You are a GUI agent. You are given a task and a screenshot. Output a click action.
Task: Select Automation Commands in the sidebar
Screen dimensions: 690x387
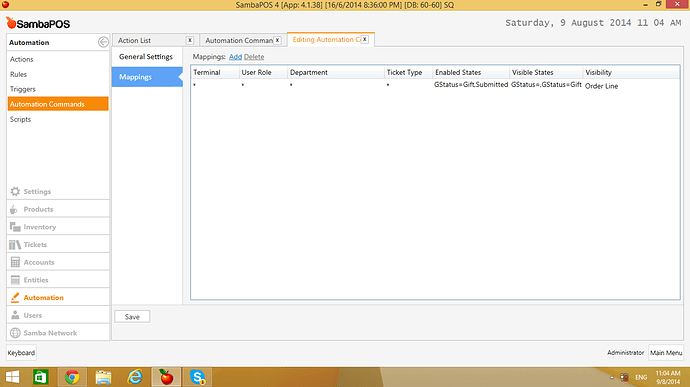tap(58, 104)
